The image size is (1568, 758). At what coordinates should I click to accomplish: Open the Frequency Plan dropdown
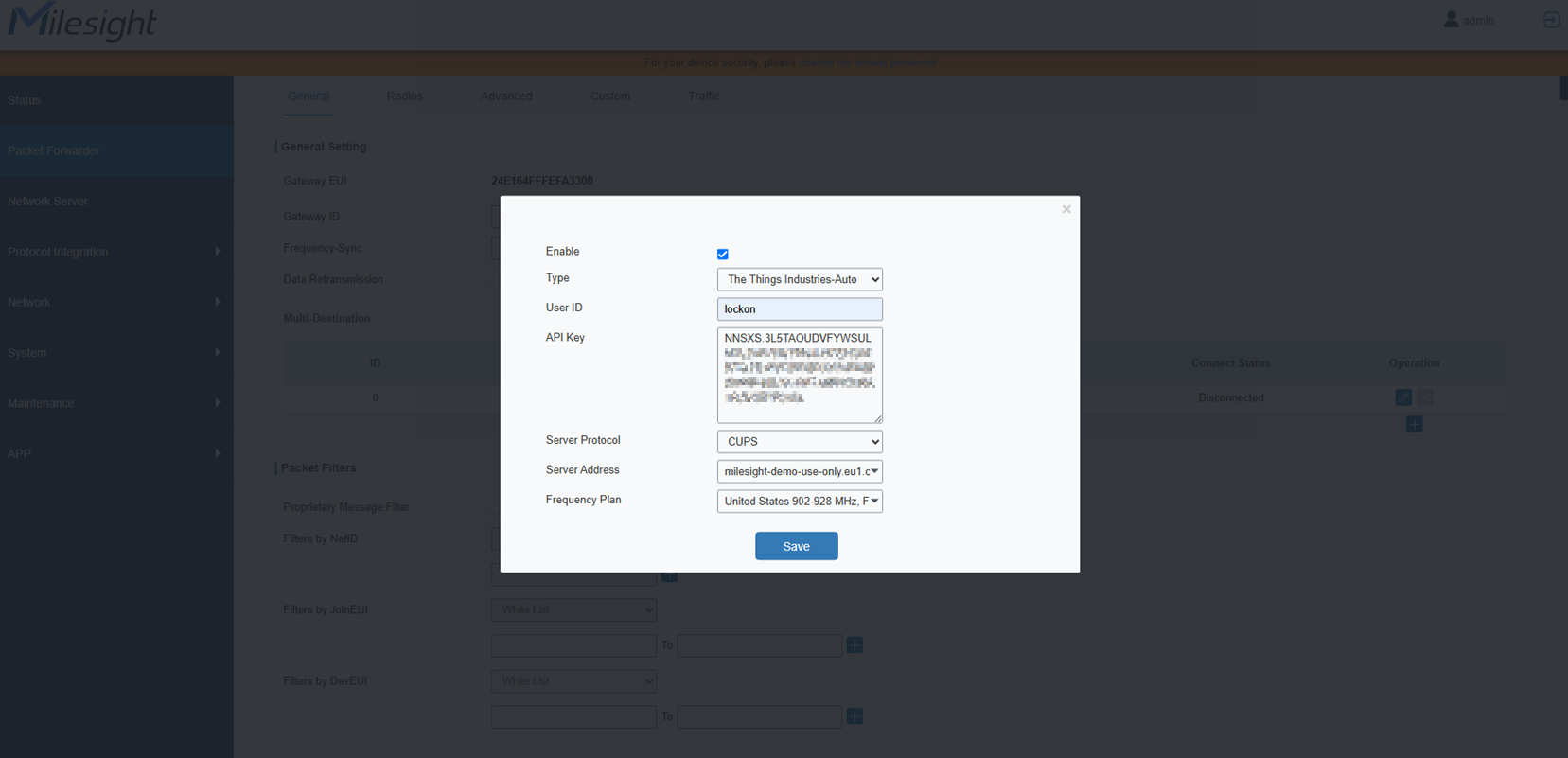(800, 502)
